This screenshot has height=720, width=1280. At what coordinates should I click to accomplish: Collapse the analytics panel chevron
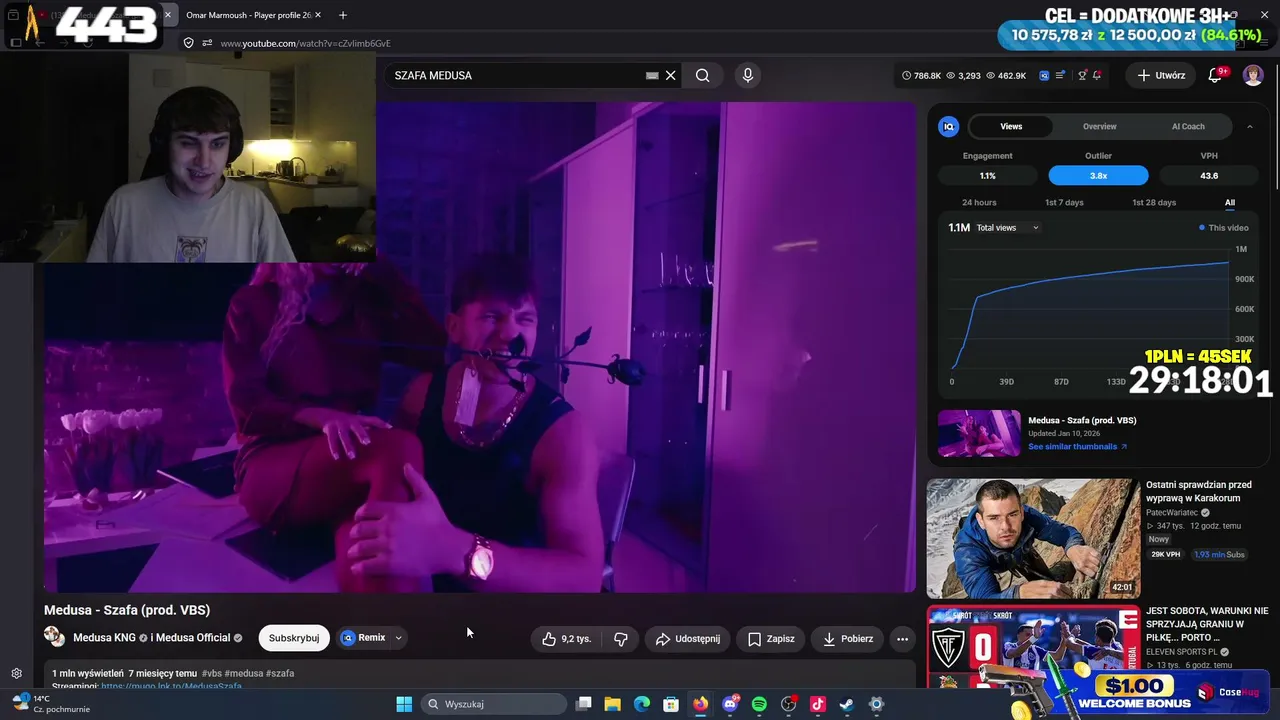1249,126
